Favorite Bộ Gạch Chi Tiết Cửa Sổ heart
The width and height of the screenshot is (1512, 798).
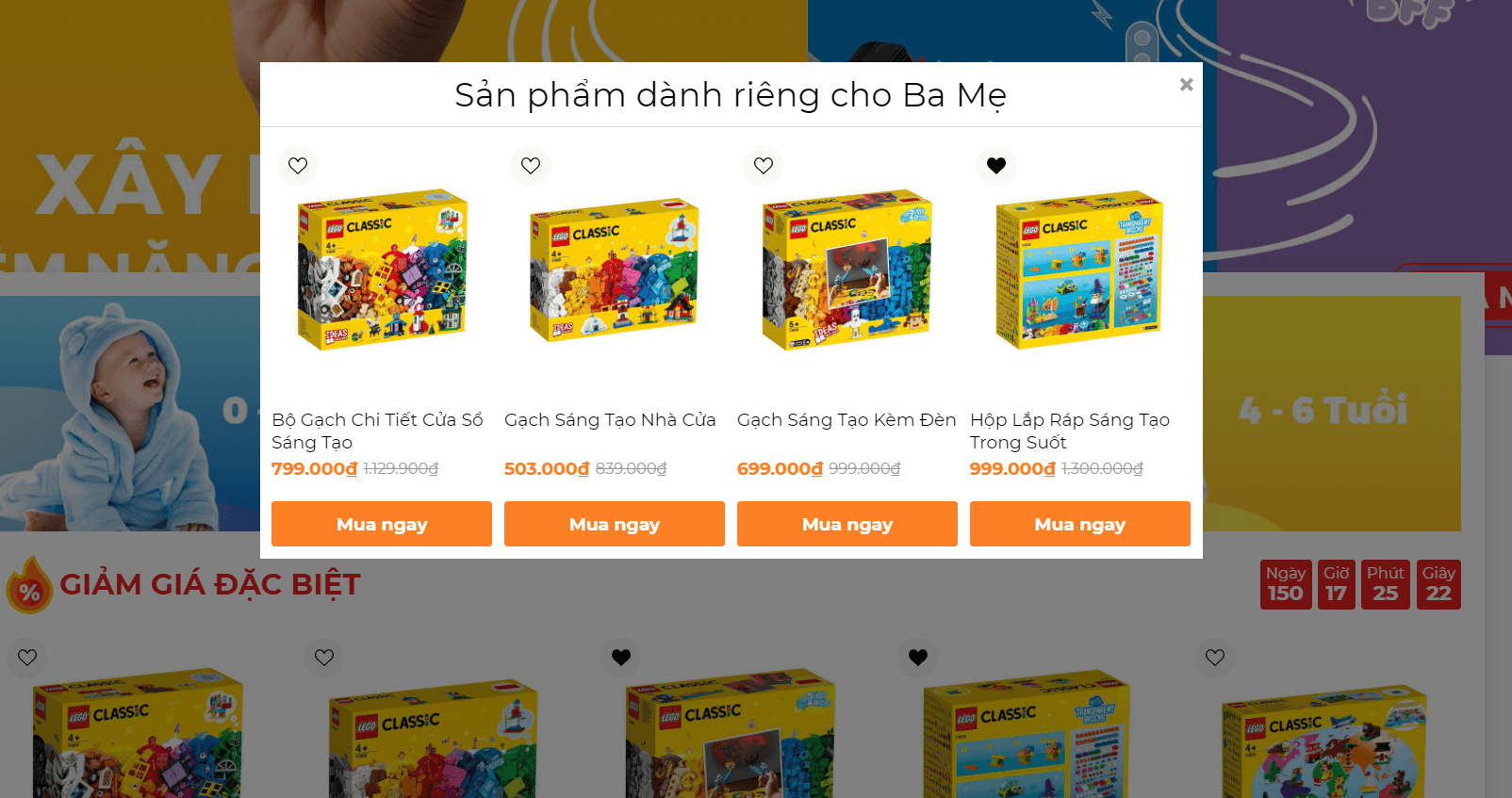click(298, 166)
